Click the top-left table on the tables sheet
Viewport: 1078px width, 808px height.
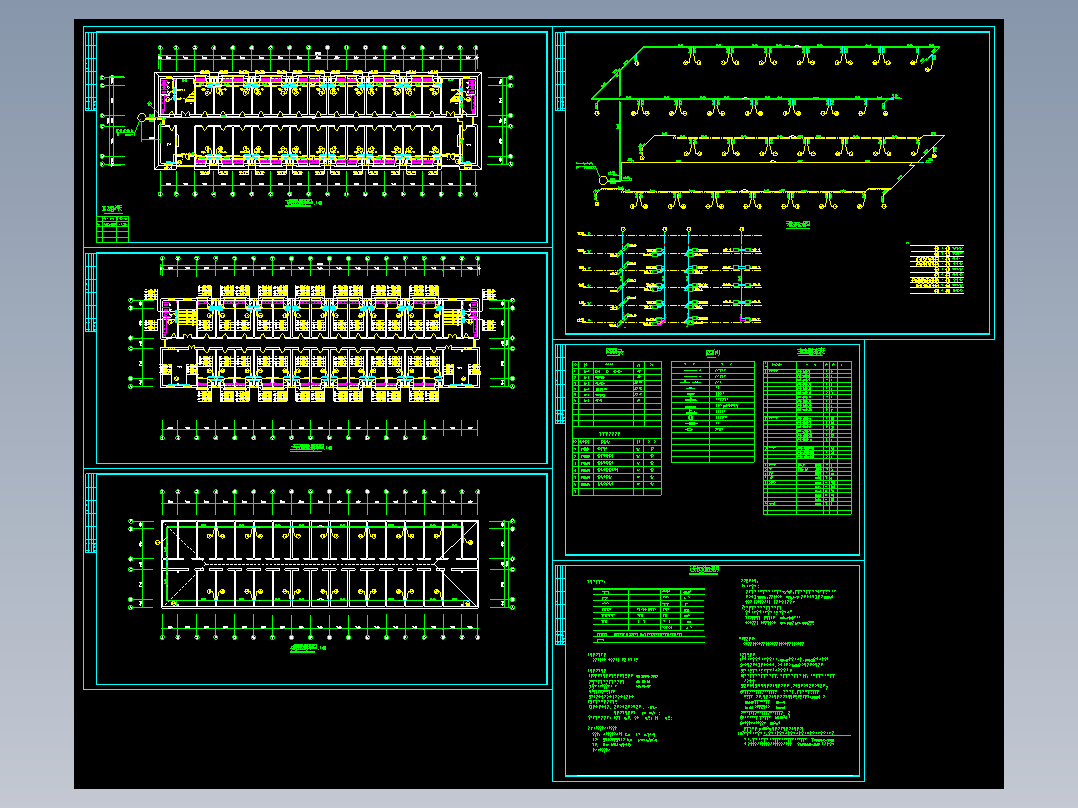617,394
